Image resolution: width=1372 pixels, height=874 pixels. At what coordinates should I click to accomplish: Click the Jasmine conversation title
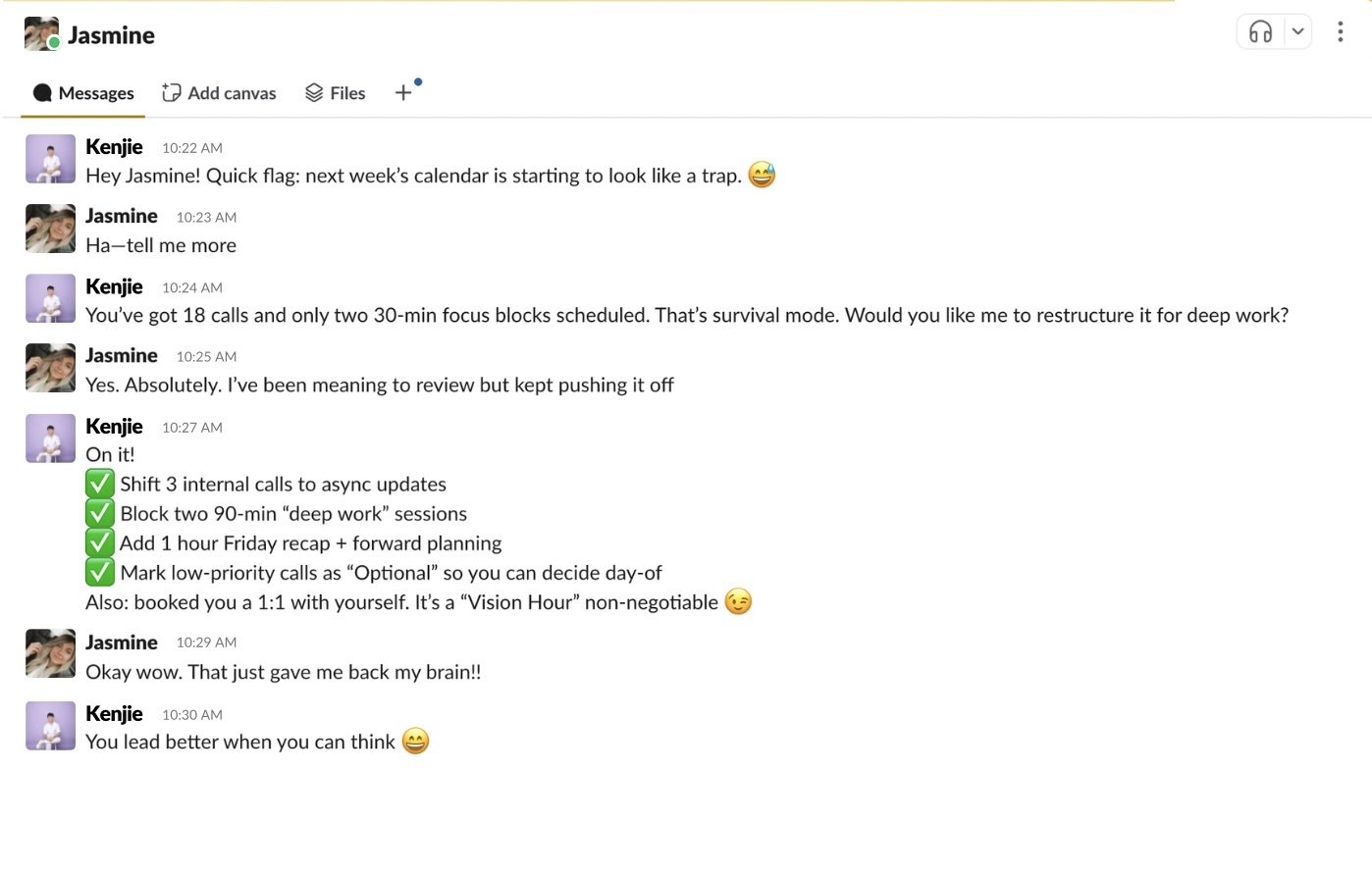pos(111,35)
